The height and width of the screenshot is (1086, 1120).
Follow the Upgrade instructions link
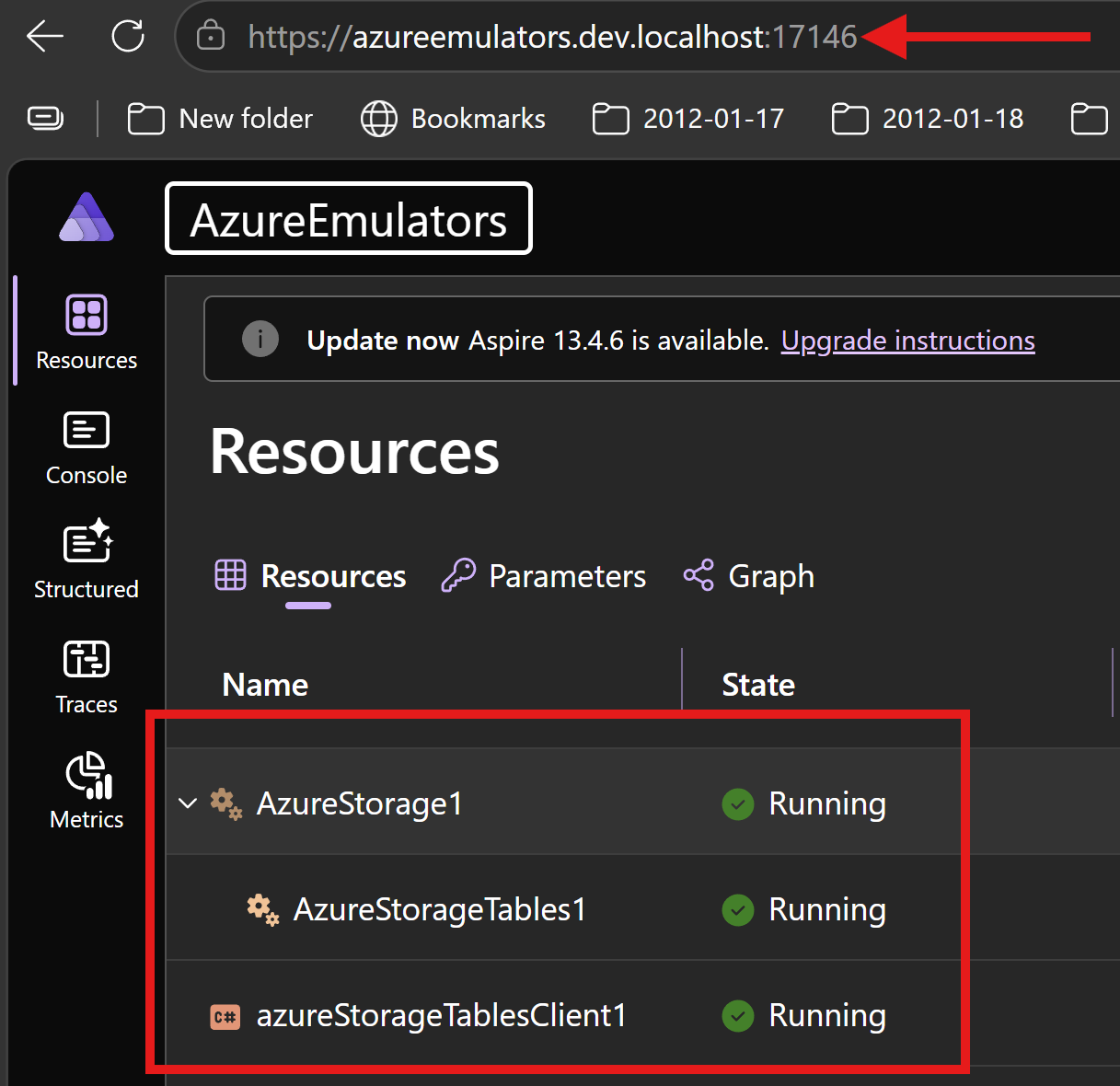tap(908, 341)
